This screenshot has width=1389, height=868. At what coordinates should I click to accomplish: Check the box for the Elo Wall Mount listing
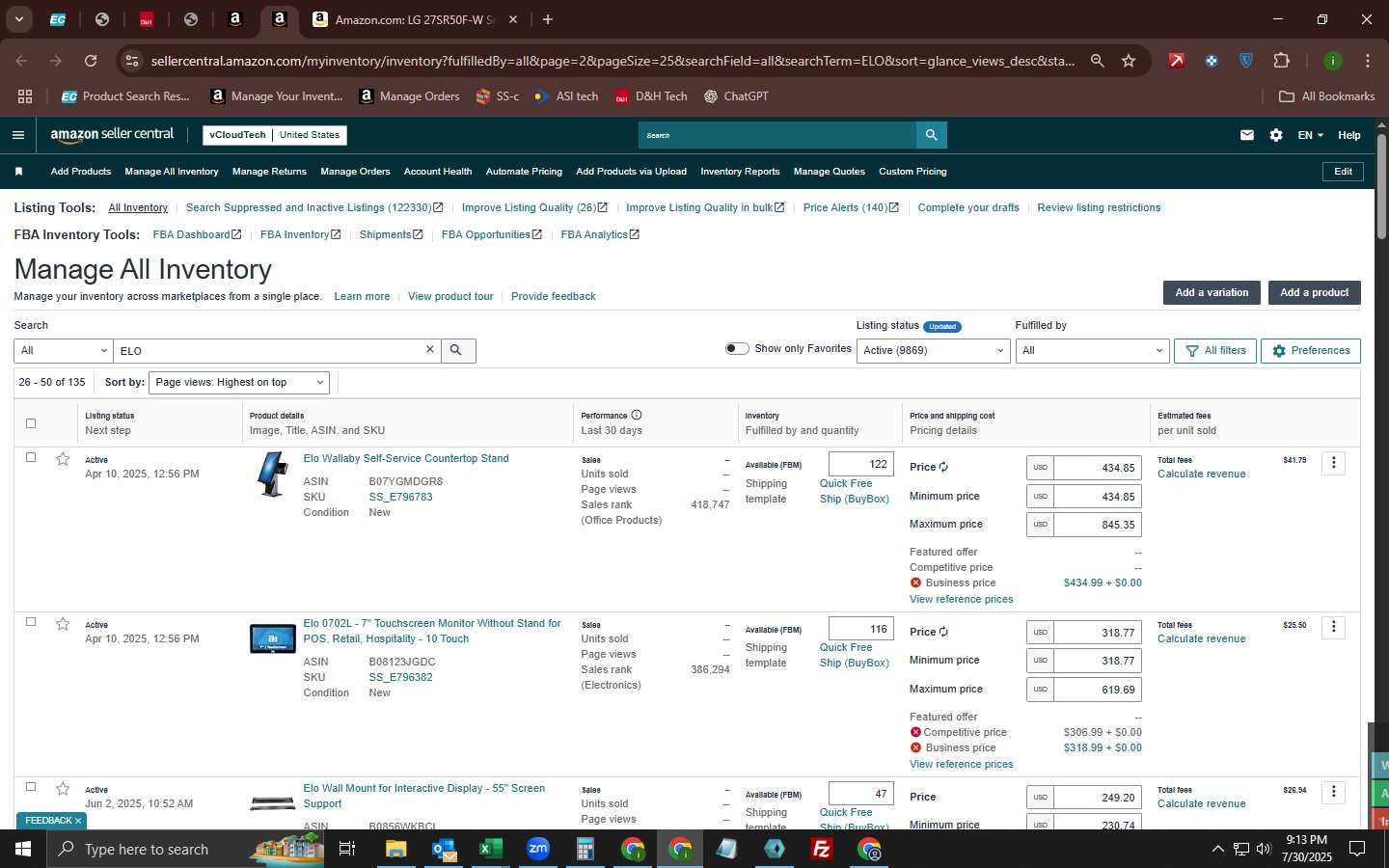pyautogui.click(x=31, y=787)
